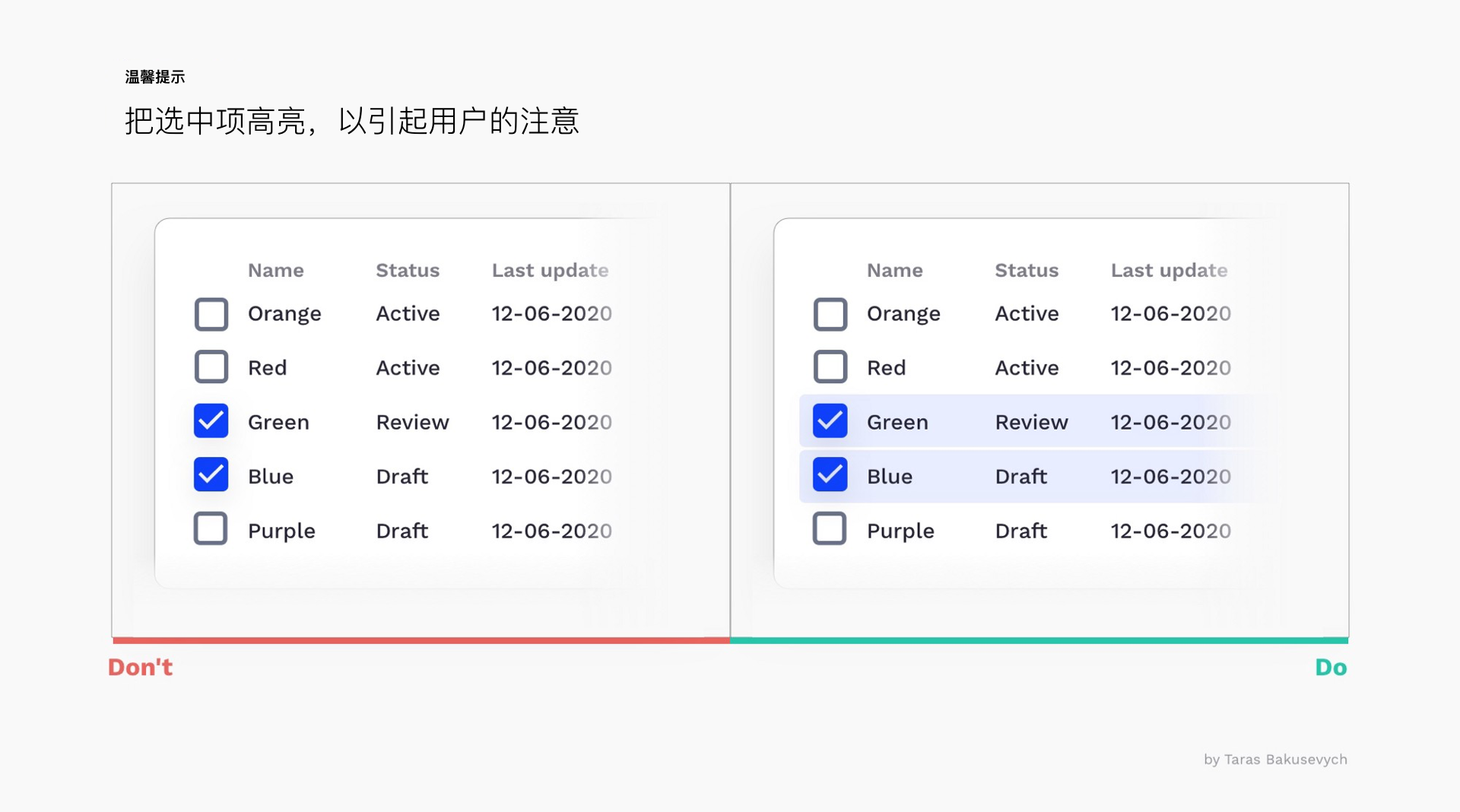Click the date in highlighted Green row

point(1170,422)
